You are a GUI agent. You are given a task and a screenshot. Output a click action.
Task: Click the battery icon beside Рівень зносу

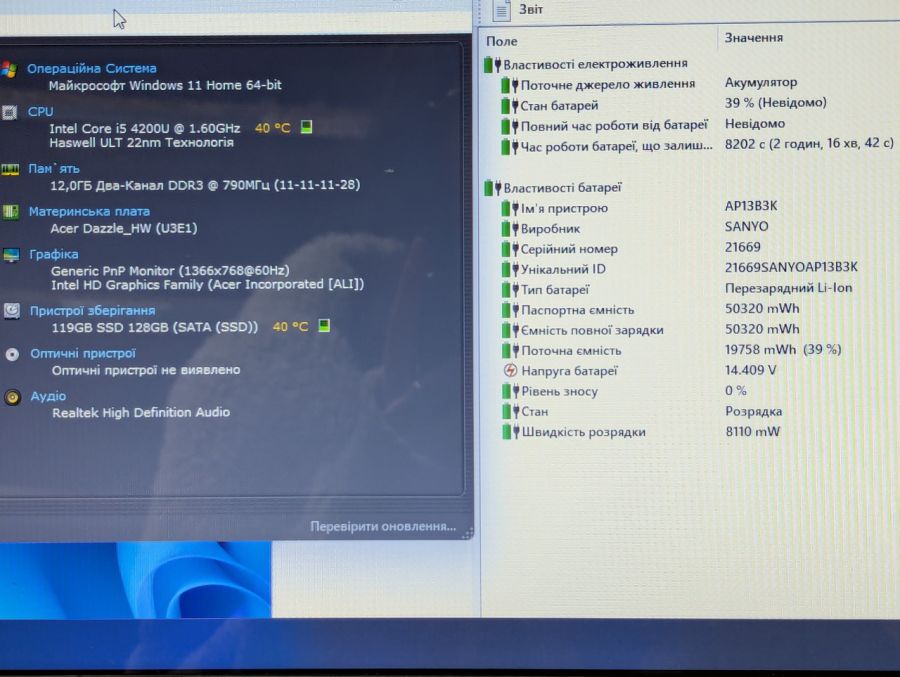click(509, 391)
